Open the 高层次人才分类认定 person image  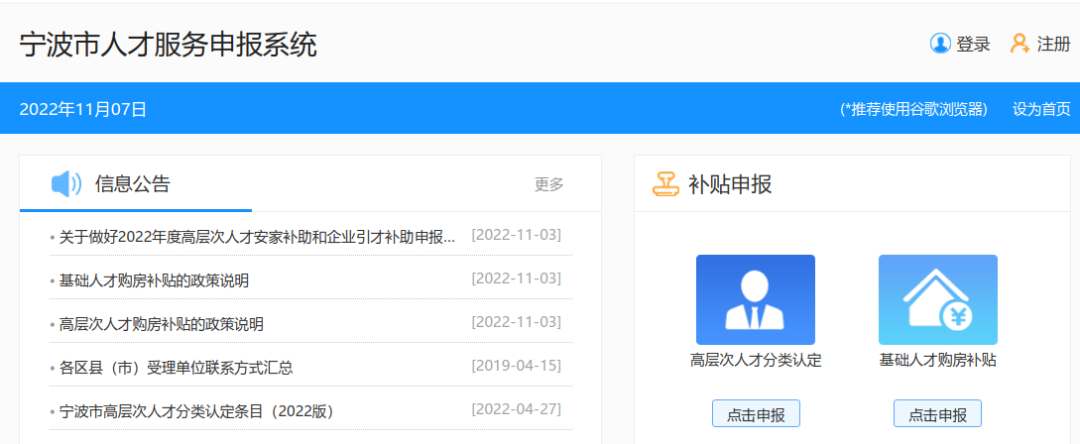[x=756, y=299]
